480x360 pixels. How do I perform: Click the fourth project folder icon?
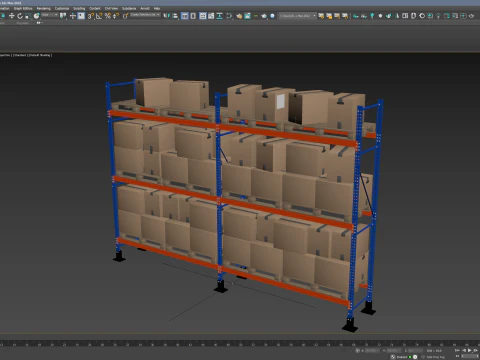coord(345,16)
